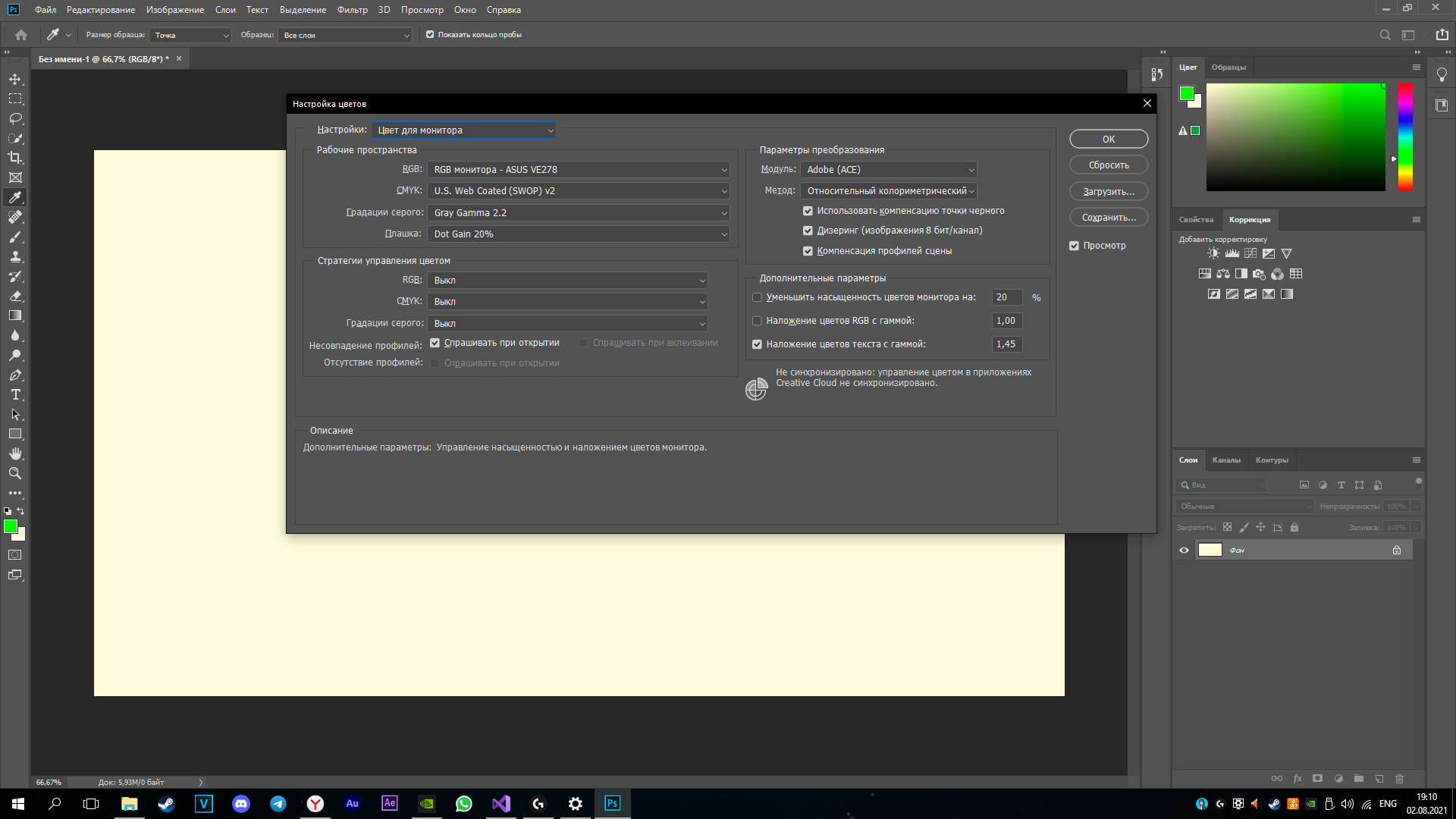This screenshot has height=819, width=1456.
Task: Add Brightness/Contrast adjustment icon
Action: pos(1213,253)
